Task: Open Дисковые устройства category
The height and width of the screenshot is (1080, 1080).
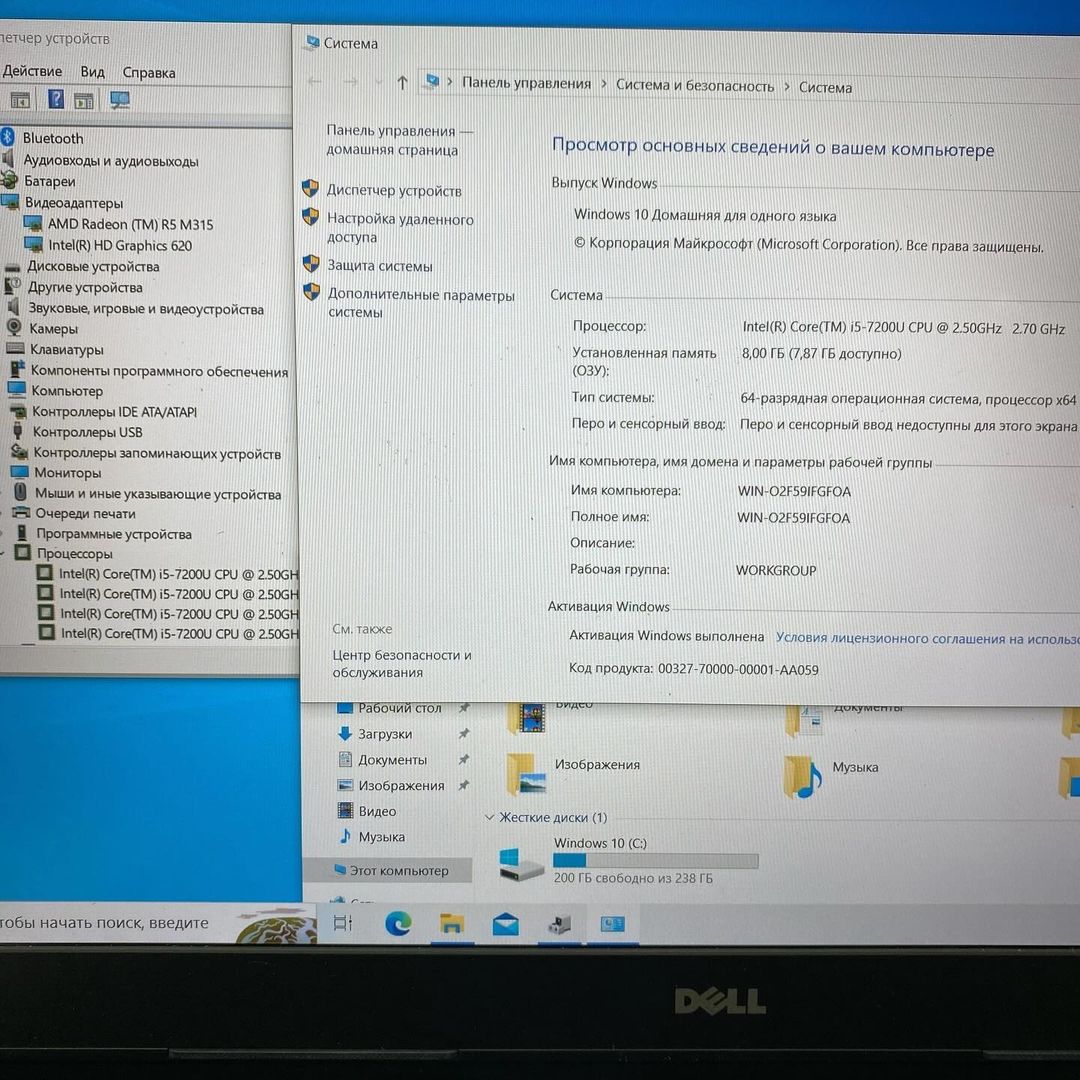Action: point(93,266)
